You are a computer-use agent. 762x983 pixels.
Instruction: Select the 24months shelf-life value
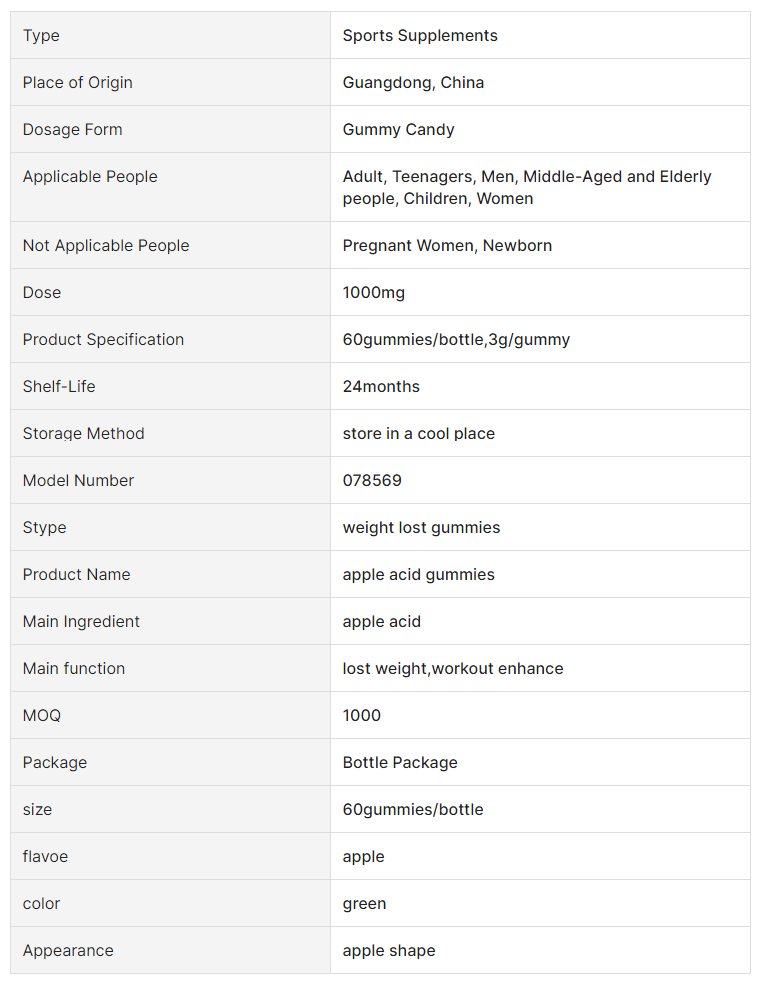[381, 387]
